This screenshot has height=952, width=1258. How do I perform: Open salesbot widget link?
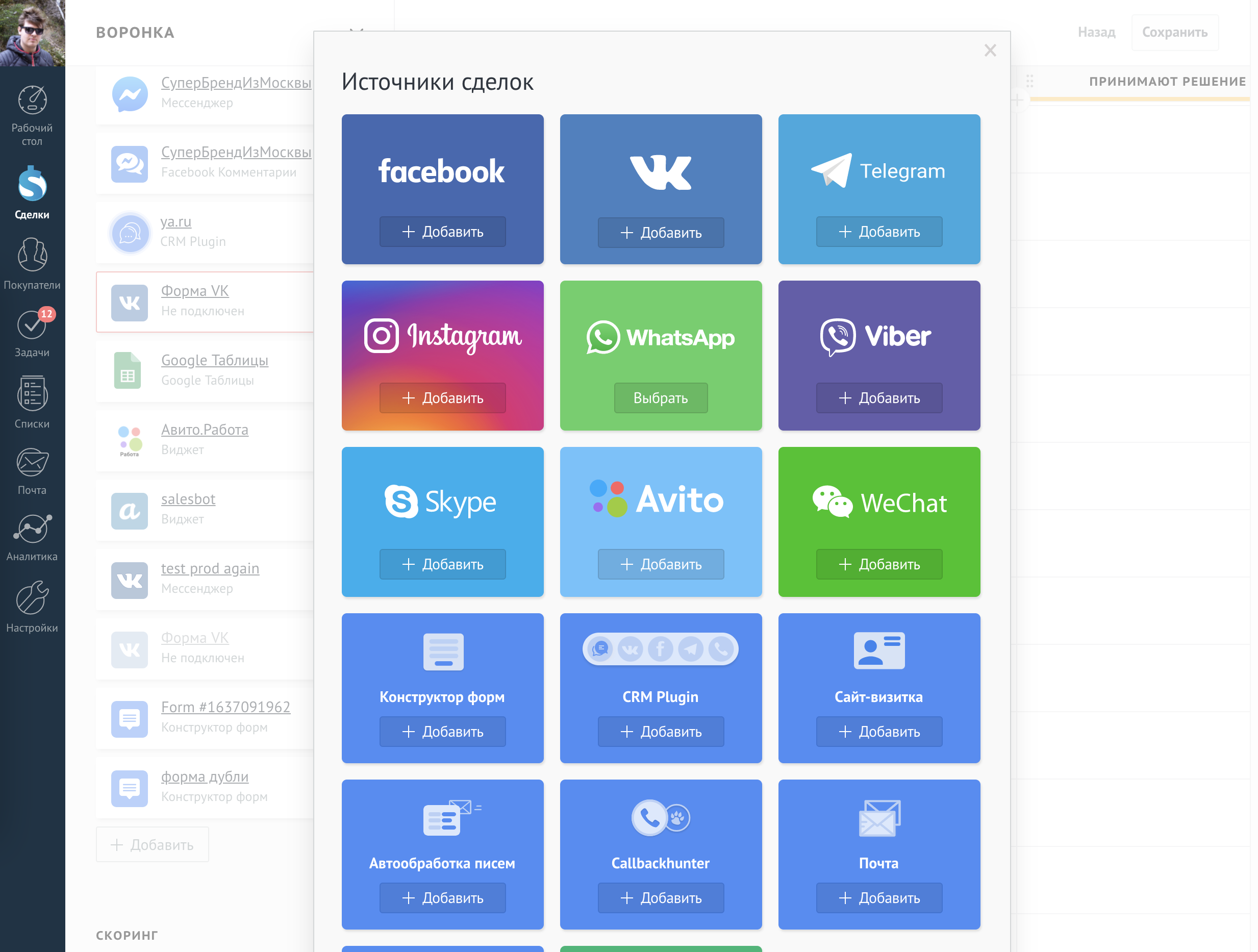pos(188,499)
